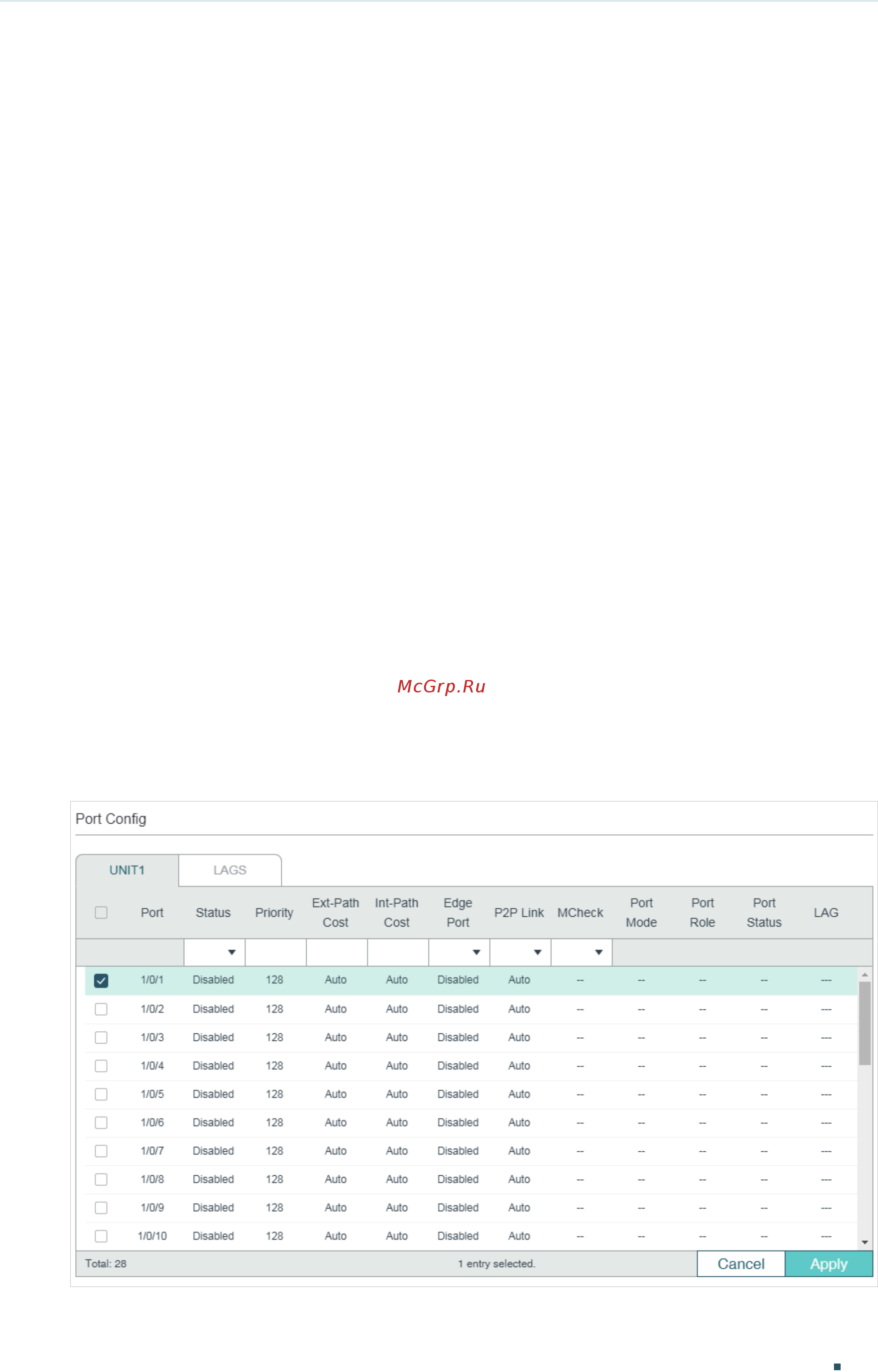Click the Port Role column header
Screen dimensions: 878x1372
[702, 913]
